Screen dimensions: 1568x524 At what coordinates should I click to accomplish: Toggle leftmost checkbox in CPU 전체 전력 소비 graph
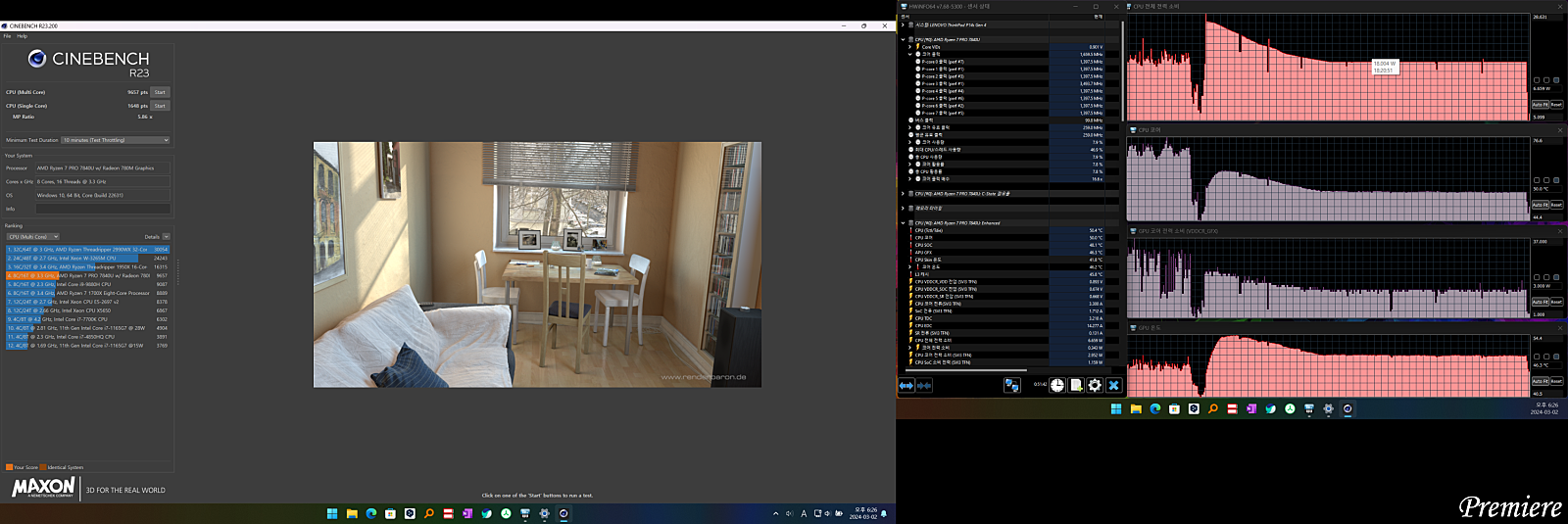click(x=1536, y=80)
